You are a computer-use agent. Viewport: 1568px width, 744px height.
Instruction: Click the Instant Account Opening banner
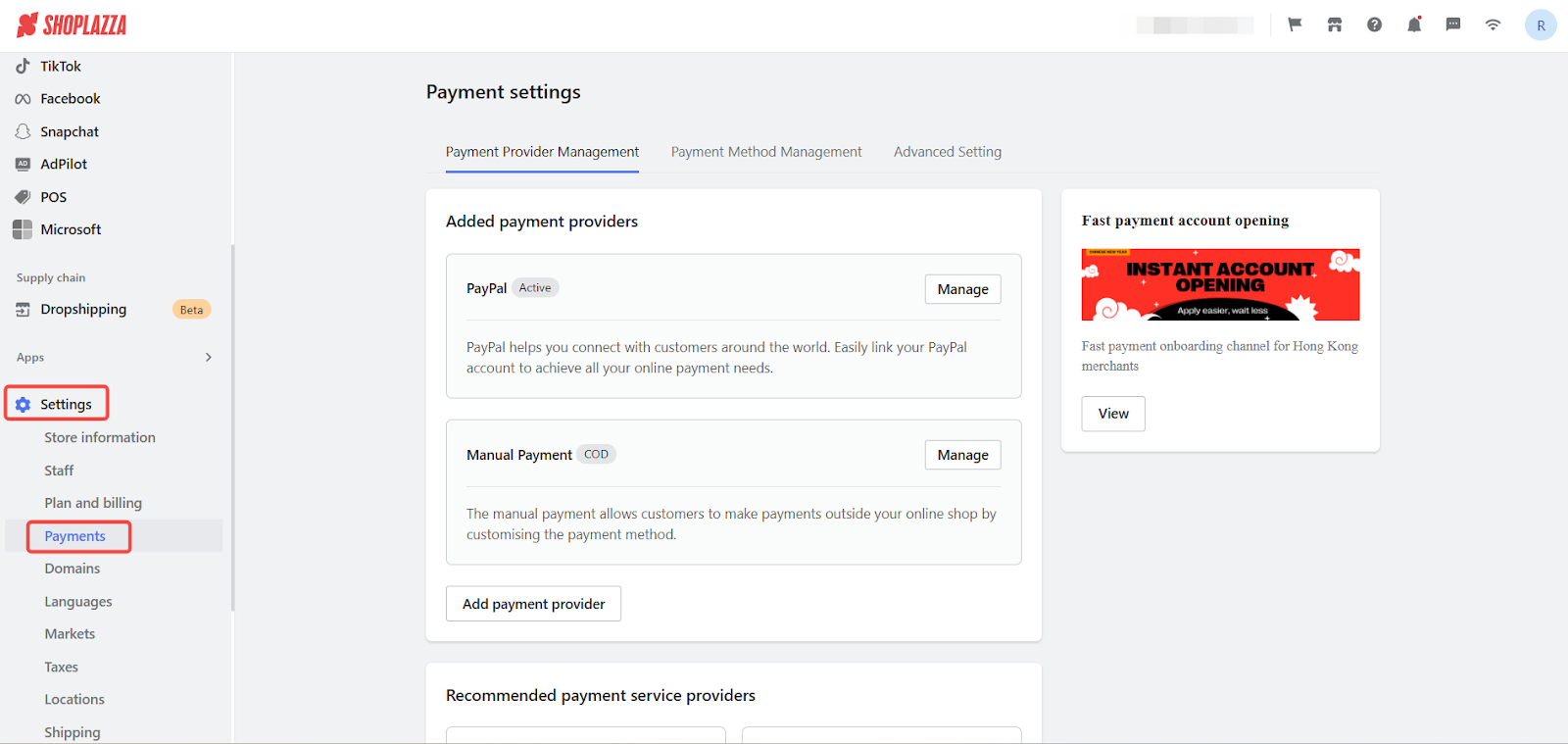[x=1220, y=284]
